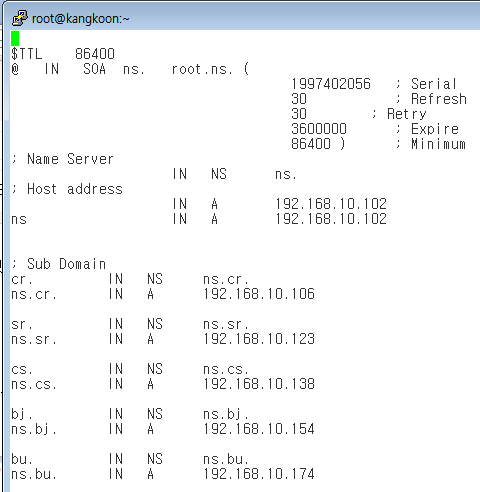
Task: Click the Minimum comment
Action: (x=438, y=144)
